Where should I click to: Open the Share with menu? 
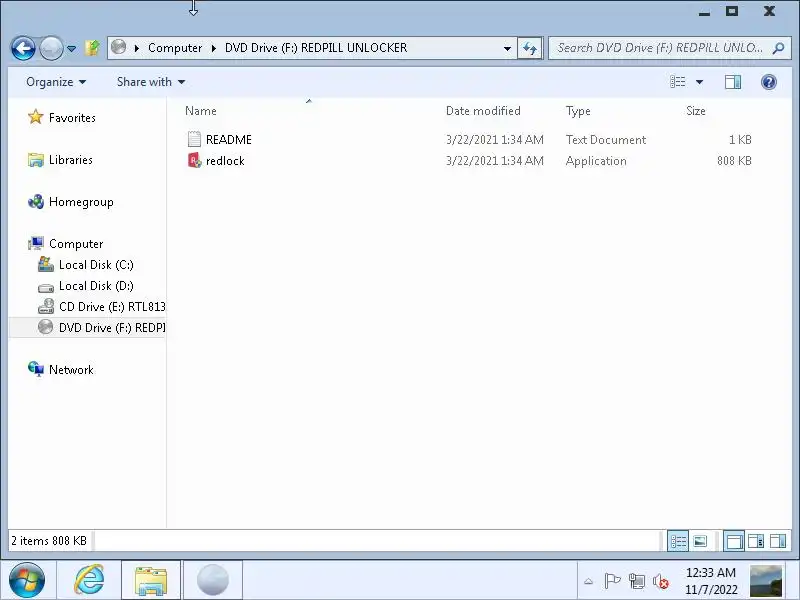pyautogui.click(x=151, y=82)
